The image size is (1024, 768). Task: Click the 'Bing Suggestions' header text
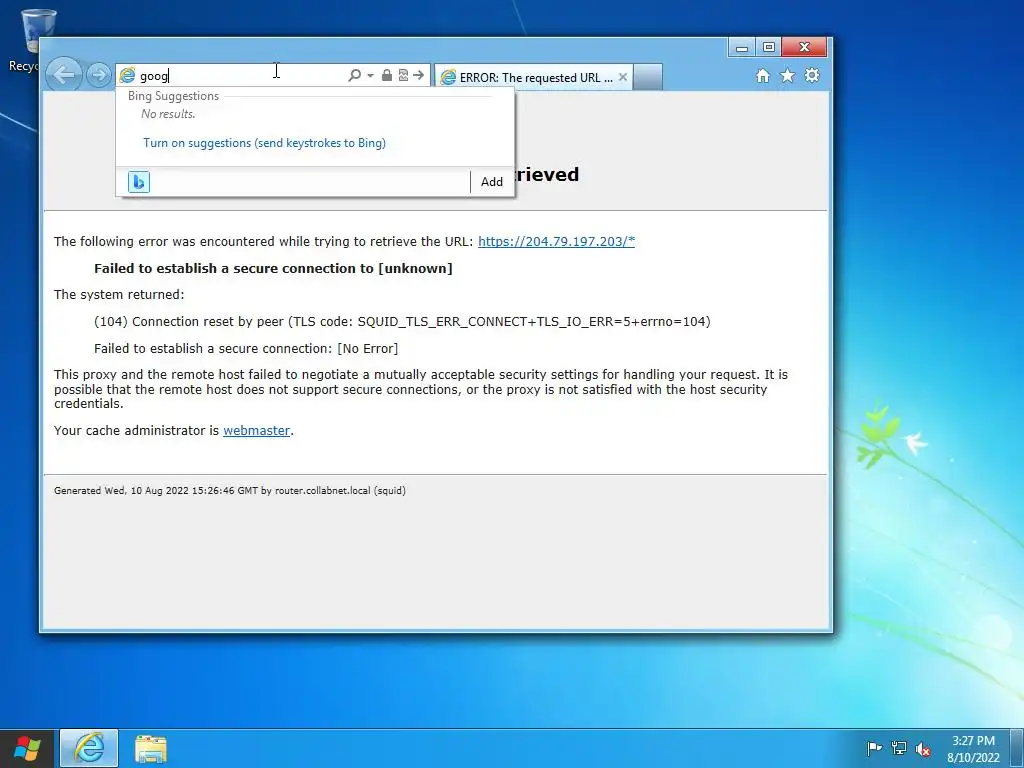point(174,96)
